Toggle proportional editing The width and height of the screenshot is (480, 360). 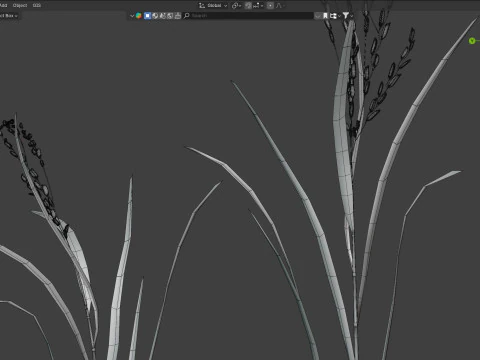[270, 6]
